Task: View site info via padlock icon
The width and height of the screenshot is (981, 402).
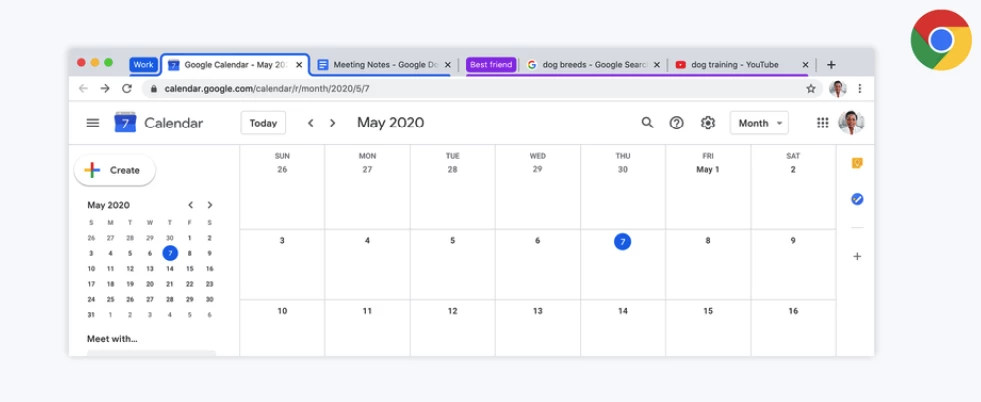Action: pos(154,89)
